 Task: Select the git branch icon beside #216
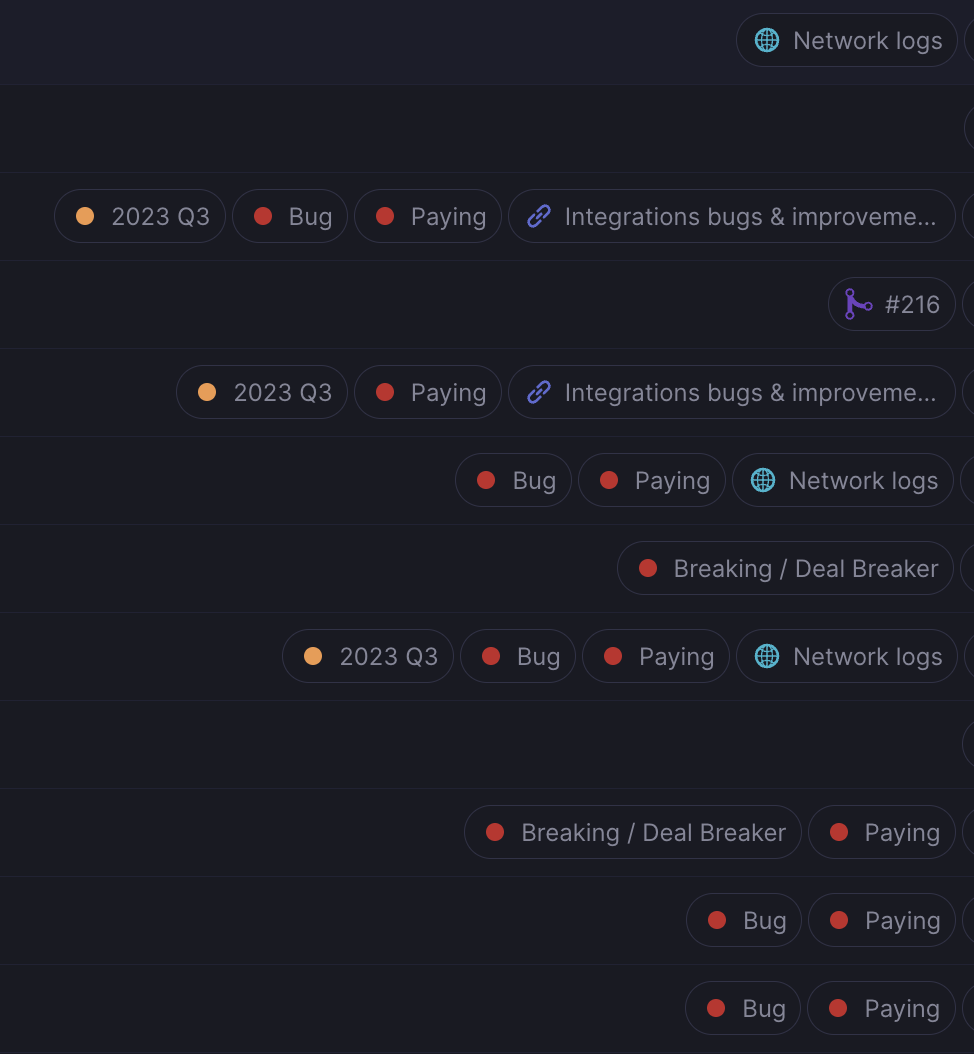pos(856,303)
